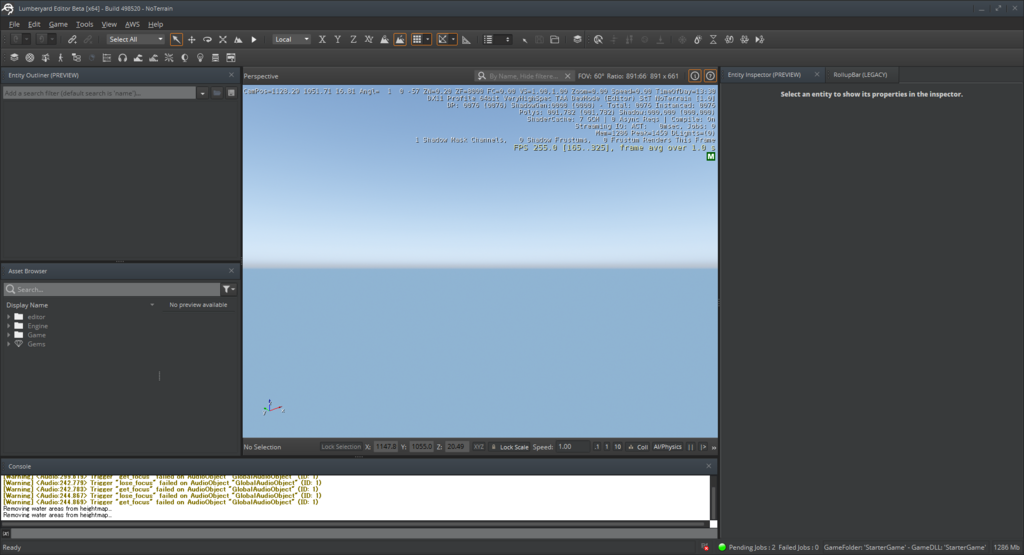Open the Entity Outliner search filter dropdown arrow
1024x555 pixels.
click(202, 93)
